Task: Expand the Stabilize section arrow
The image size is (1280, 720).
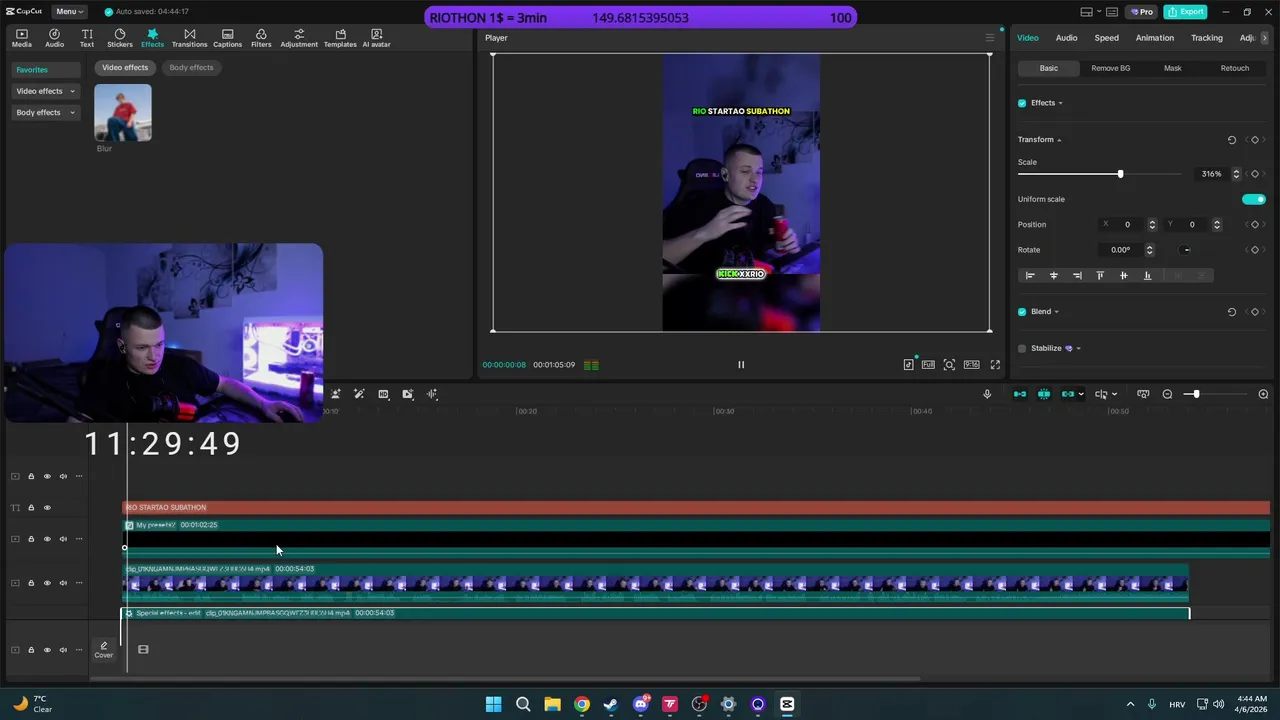Action: [1078, 349]
